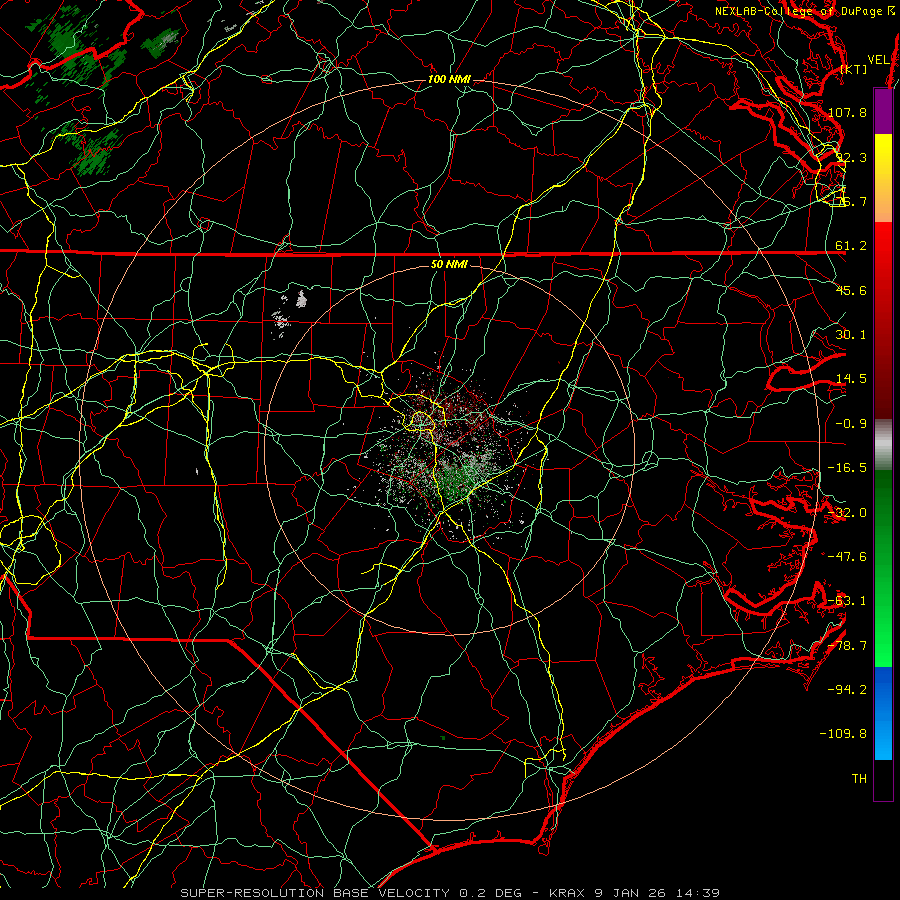The image size is (900, 900).
Task: Click the -109.8 velocity scale value
Action: tap(843, 734)
